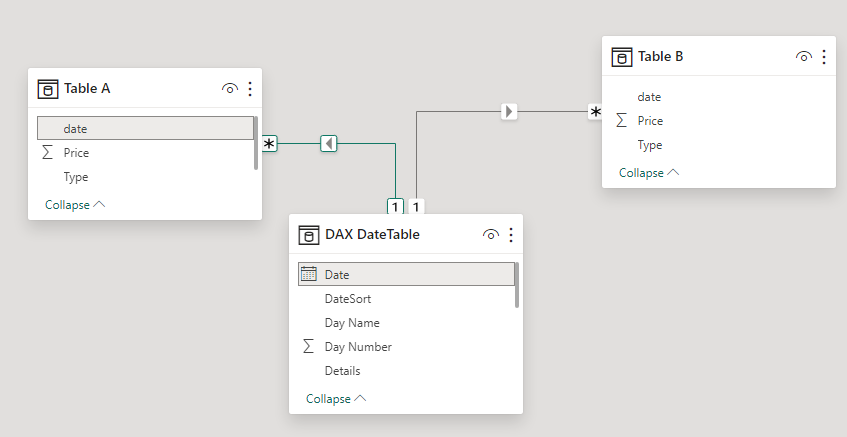847x437 pixels.
Task: Select the Day Name field
Action: (406, 322)
